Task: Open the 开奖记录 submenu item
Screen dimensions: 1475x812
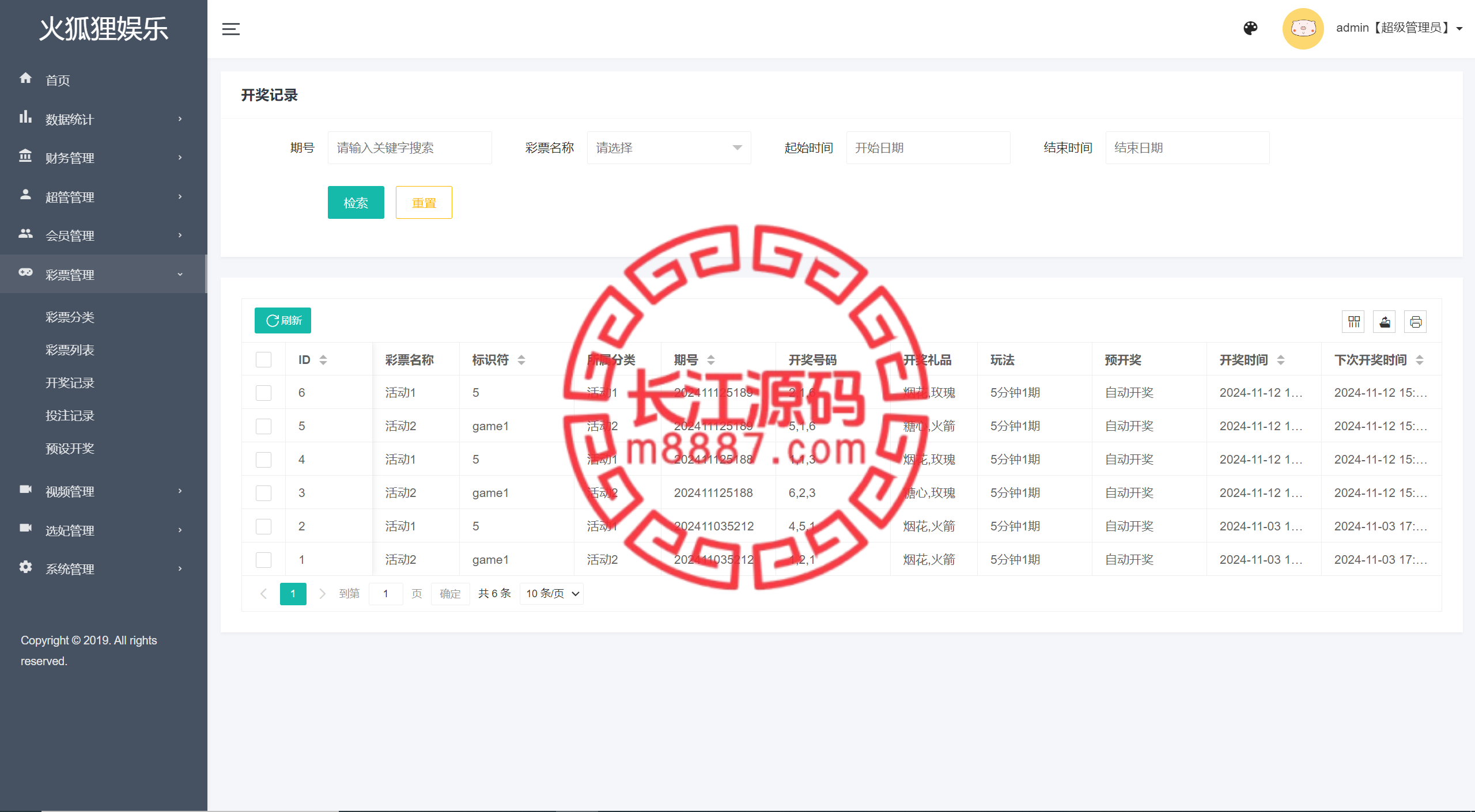Action: coord(70,383)
